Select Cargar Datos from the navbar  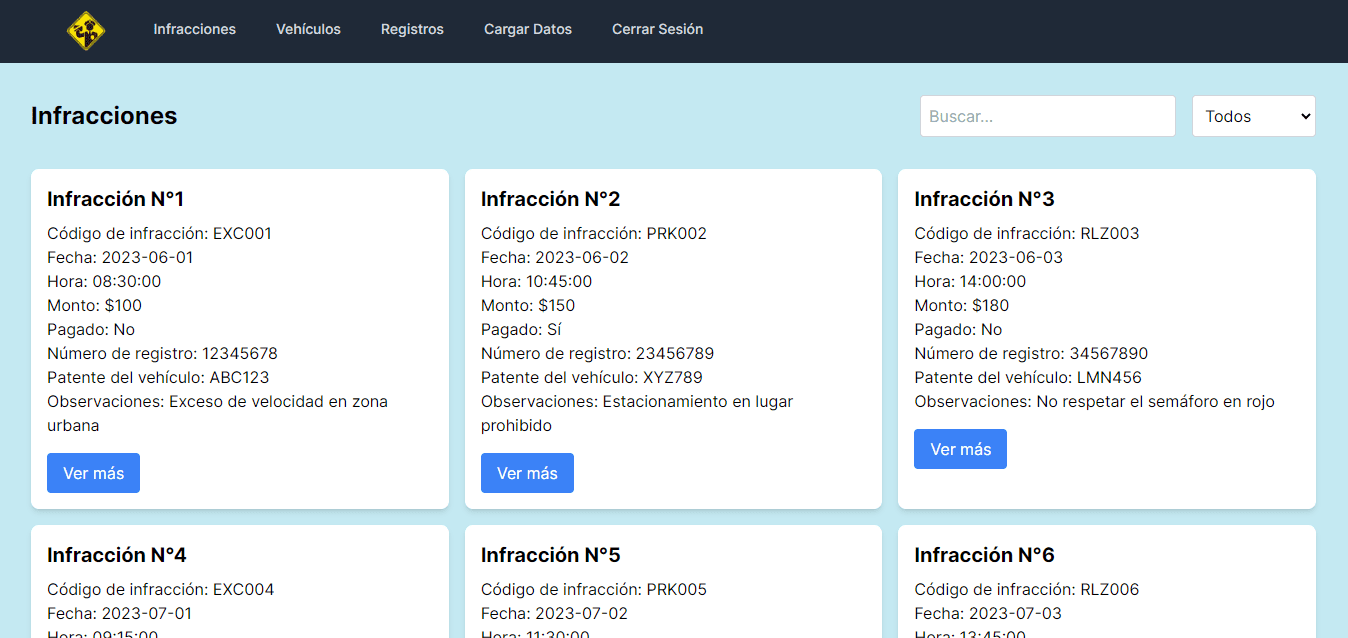(x=528, y=30)
